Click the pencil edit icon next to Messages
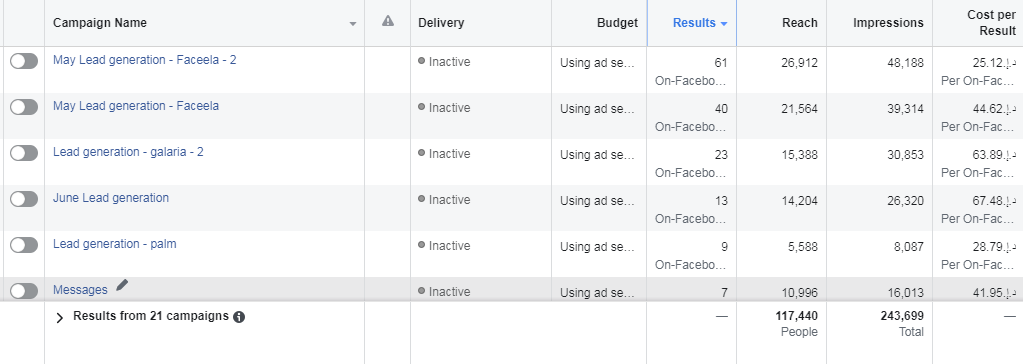The width and height of the screenshot is (1023, 364). coord(122,285)
